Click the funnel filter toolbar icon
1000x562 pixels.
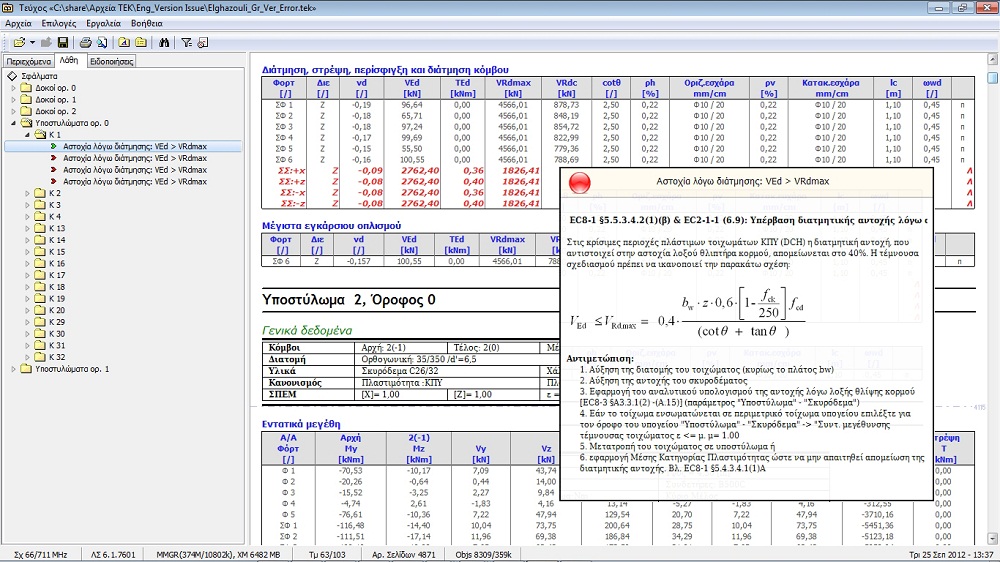point(186,43)
